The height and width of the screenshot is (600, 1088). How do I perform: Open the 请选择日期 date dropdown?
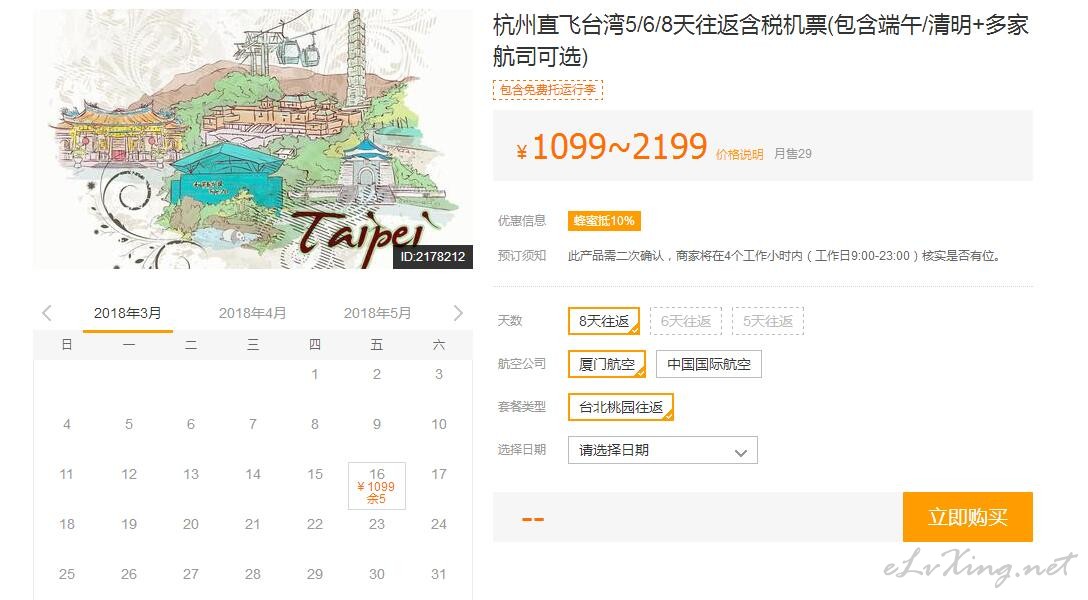(663, 450)
